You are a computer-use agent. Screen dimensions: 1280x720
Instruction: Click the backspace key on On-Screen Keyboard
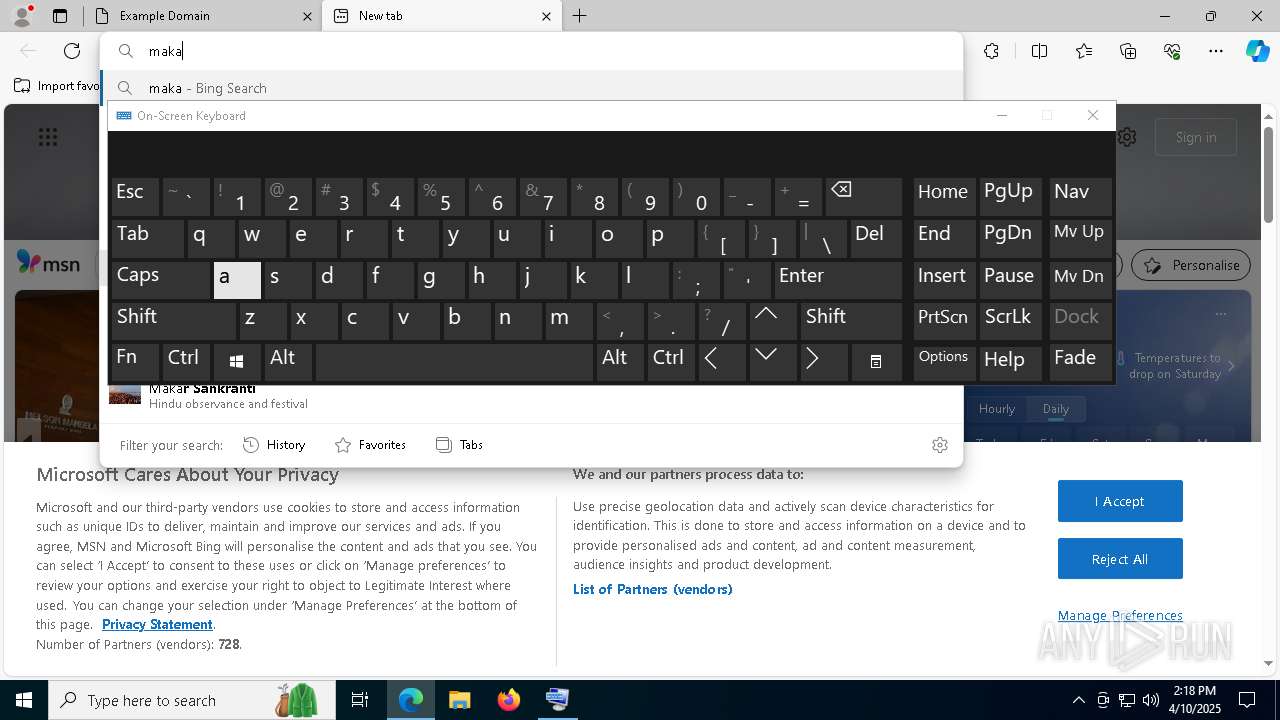863,197
